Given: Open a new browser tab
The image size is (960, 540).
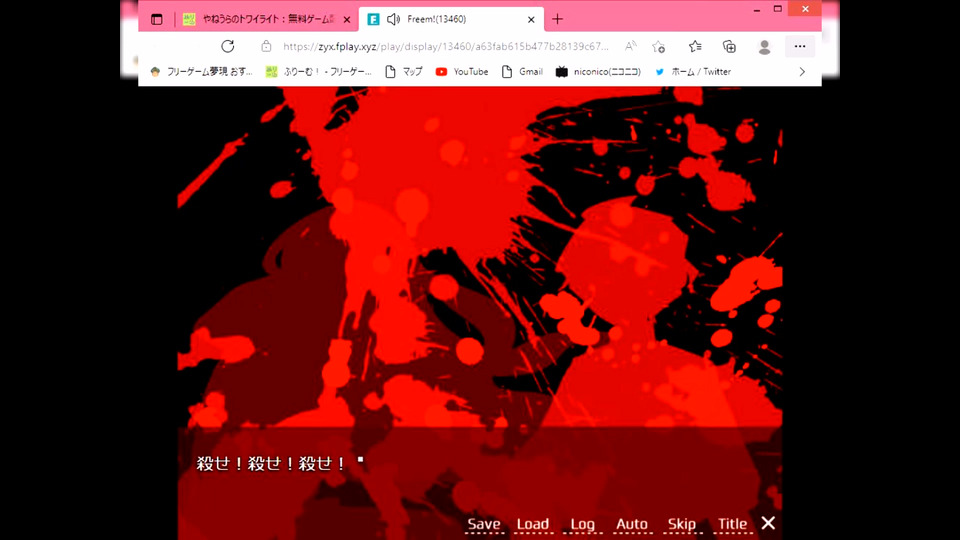Looking at the screenshot, I should click(x=557, y=20).
